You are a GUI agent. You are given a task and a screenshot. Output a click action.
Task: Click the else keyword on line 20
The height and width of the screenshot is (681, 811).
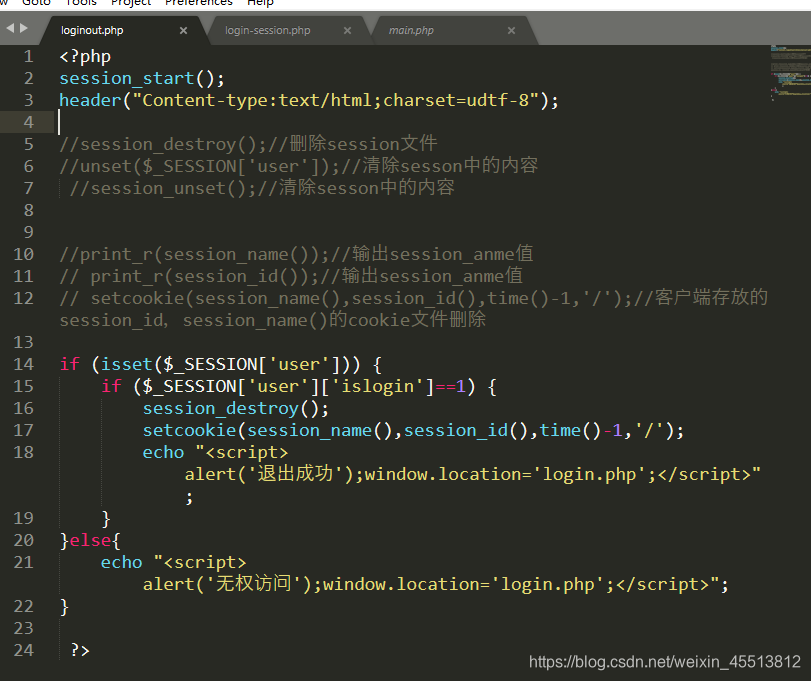tap(90, 540)
